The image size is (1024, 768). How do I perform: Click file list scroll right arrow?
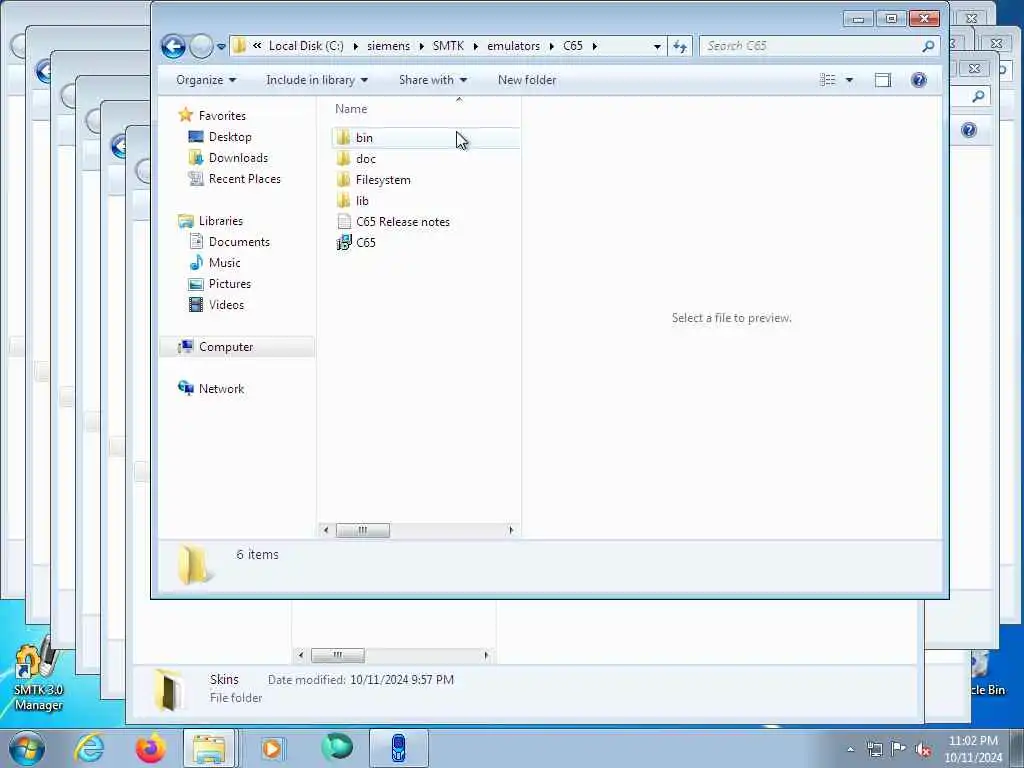(x=511, y=530)
